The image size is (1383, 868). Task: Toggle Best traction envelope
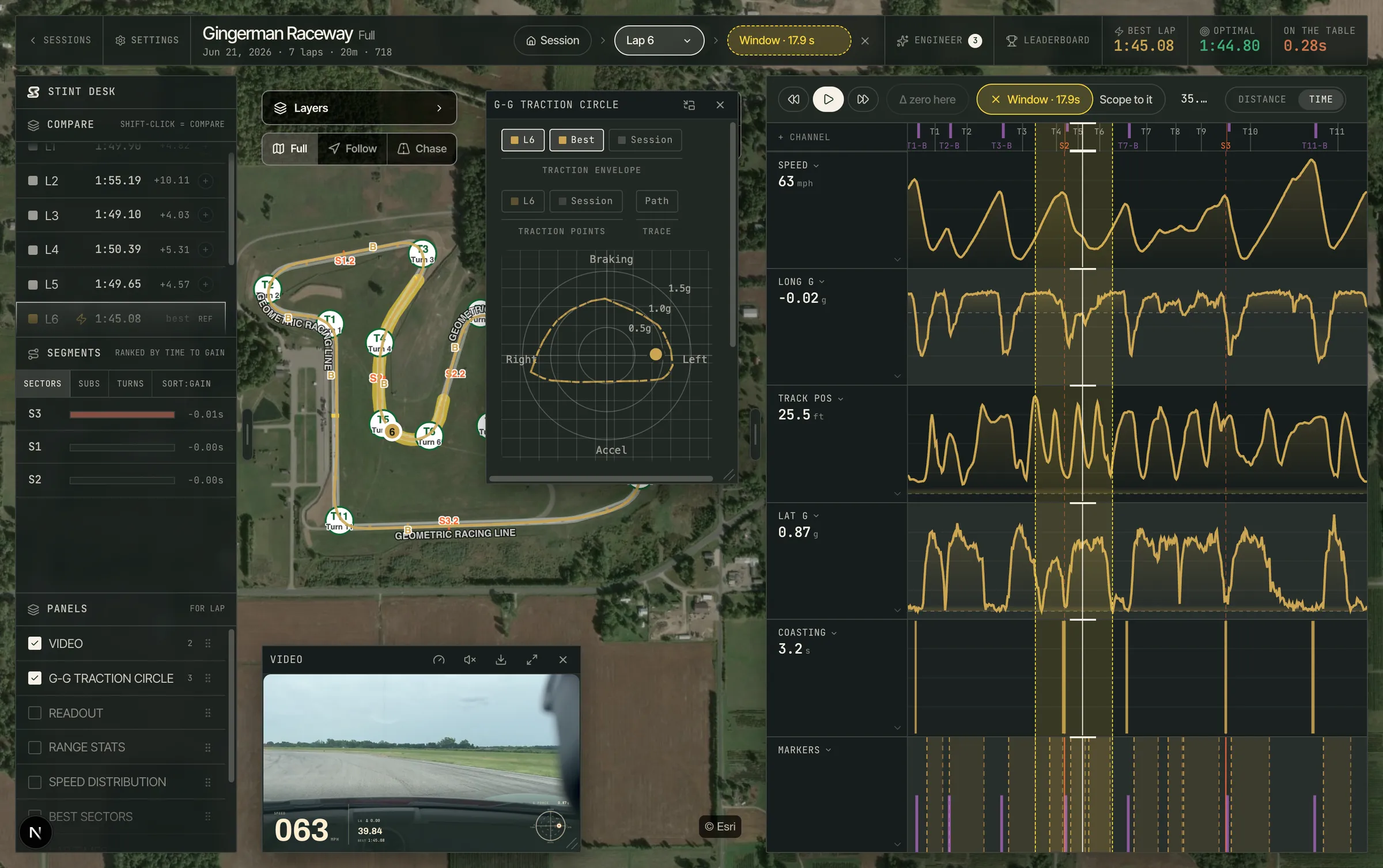click(576, 140)
